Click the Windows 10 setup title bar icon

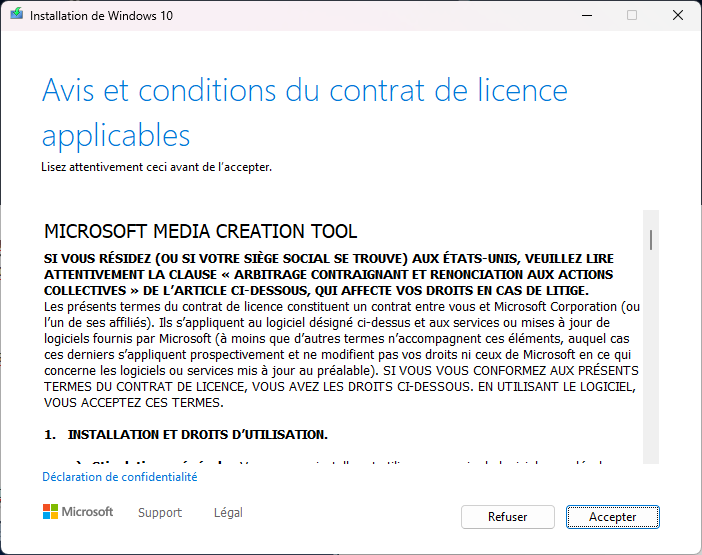coord(17,14)
